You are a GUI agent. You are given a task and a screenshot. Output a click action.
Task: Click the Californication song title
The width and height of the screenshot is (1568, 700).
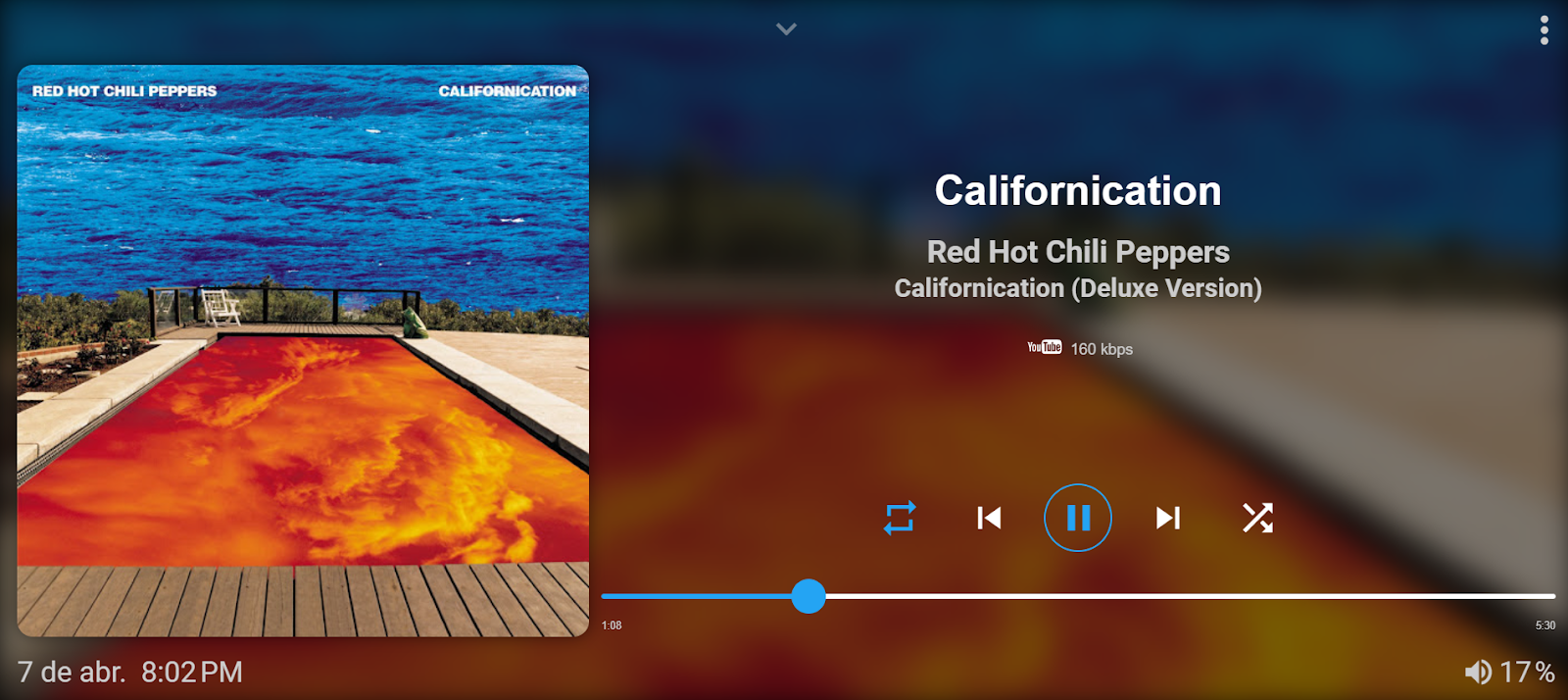1078,190
